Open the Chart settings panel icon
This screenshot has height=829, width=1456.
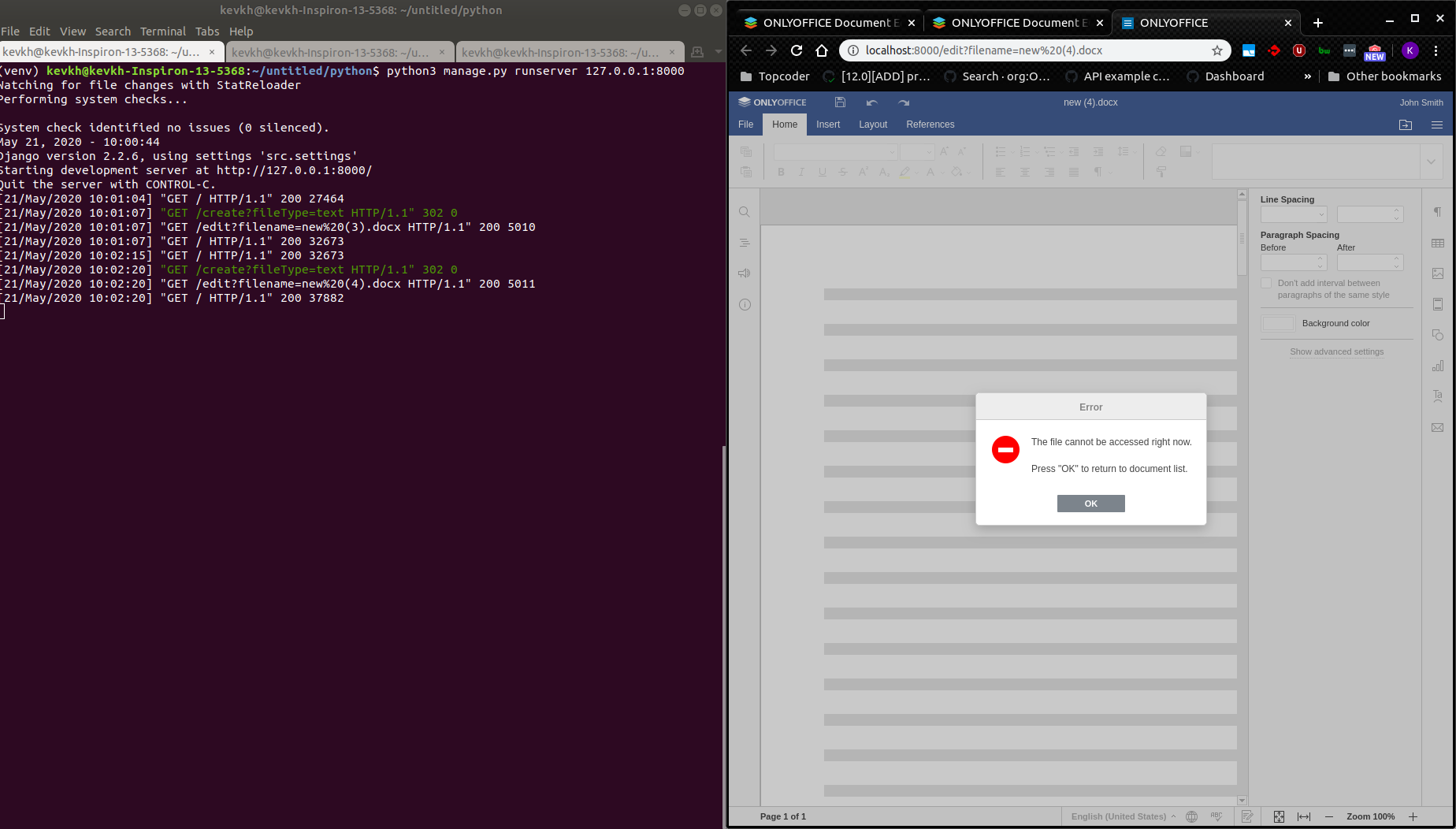(x=1438, y=365)
